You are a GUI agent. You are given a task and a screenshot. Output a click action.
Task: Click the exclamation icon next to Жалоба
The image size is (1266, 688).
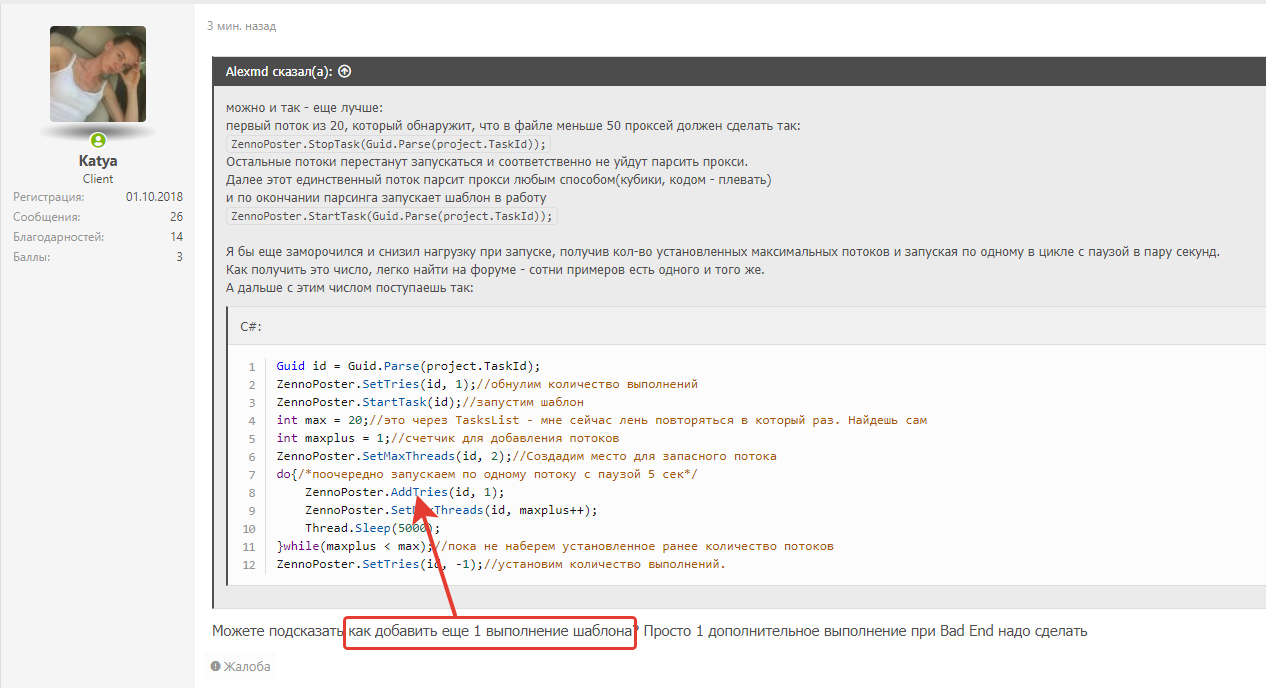215,666
